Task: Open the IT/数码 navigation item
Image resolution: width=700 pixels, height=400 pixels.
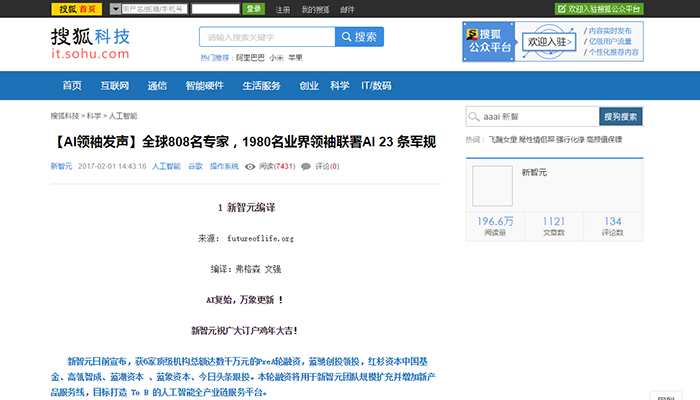Action: point(376,86)
